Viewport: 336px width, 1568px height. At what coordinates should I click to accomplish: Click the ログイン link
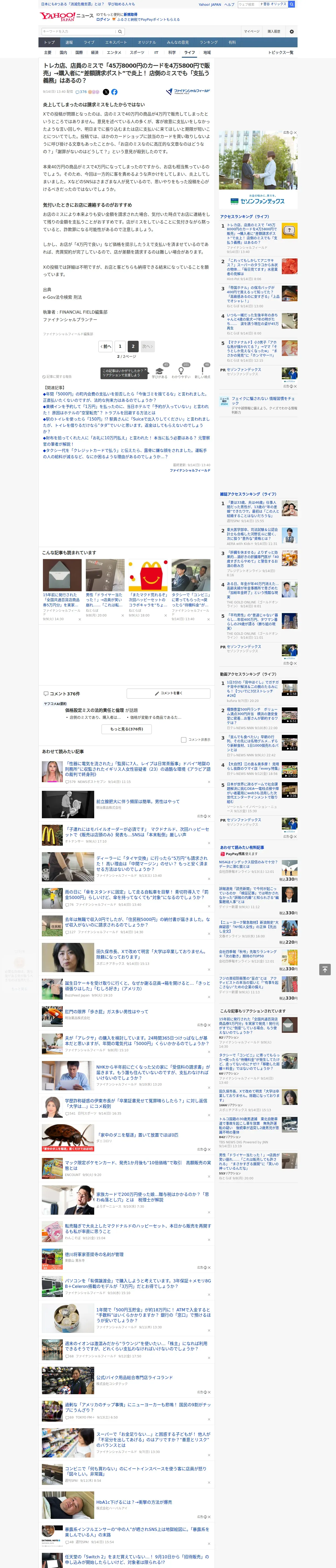103,20
